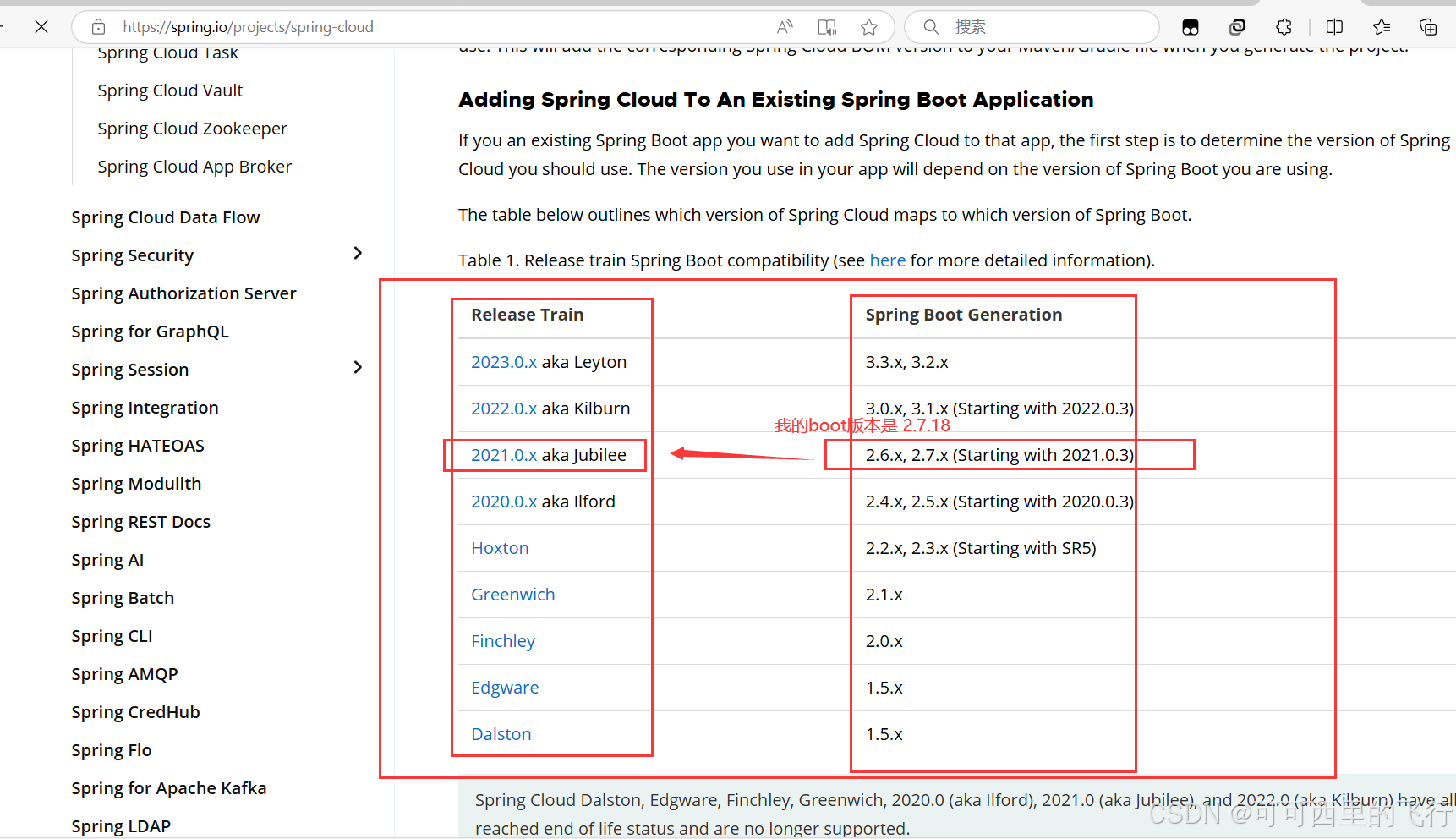Select the 'Spring Boot Generation' column header
Image resolution: width=1456 pixels, height=839 pixels.
[964, 315]
